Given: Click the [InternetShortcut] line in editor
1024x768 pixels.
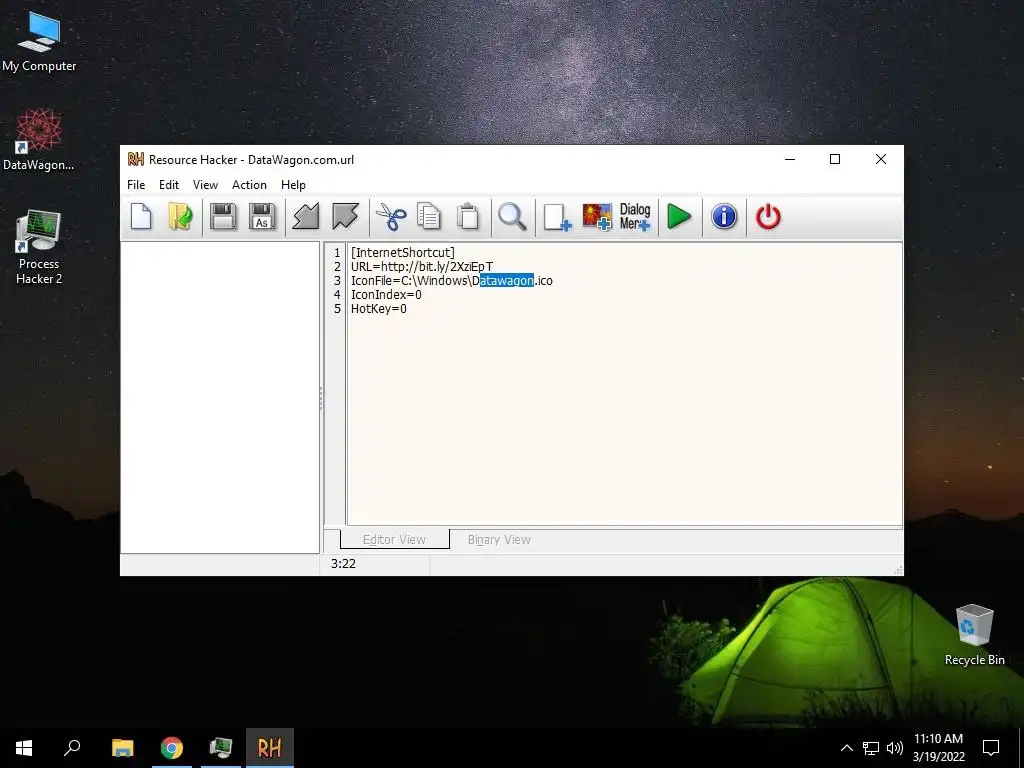Looking at the screenshot, I should (x=403, y=253).
